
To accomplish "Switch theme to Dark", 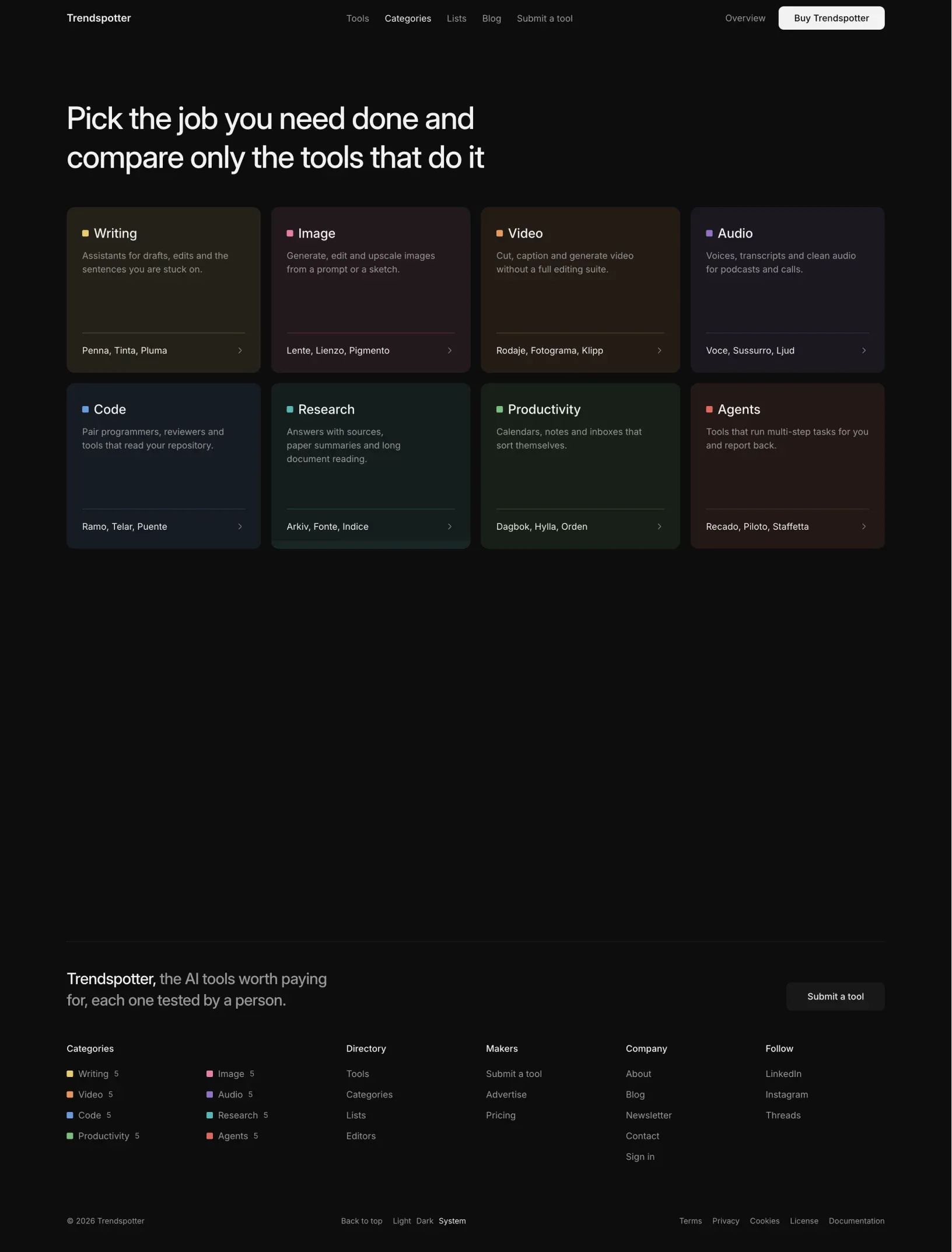I will pyautogui.click(x=425, y=1221).
